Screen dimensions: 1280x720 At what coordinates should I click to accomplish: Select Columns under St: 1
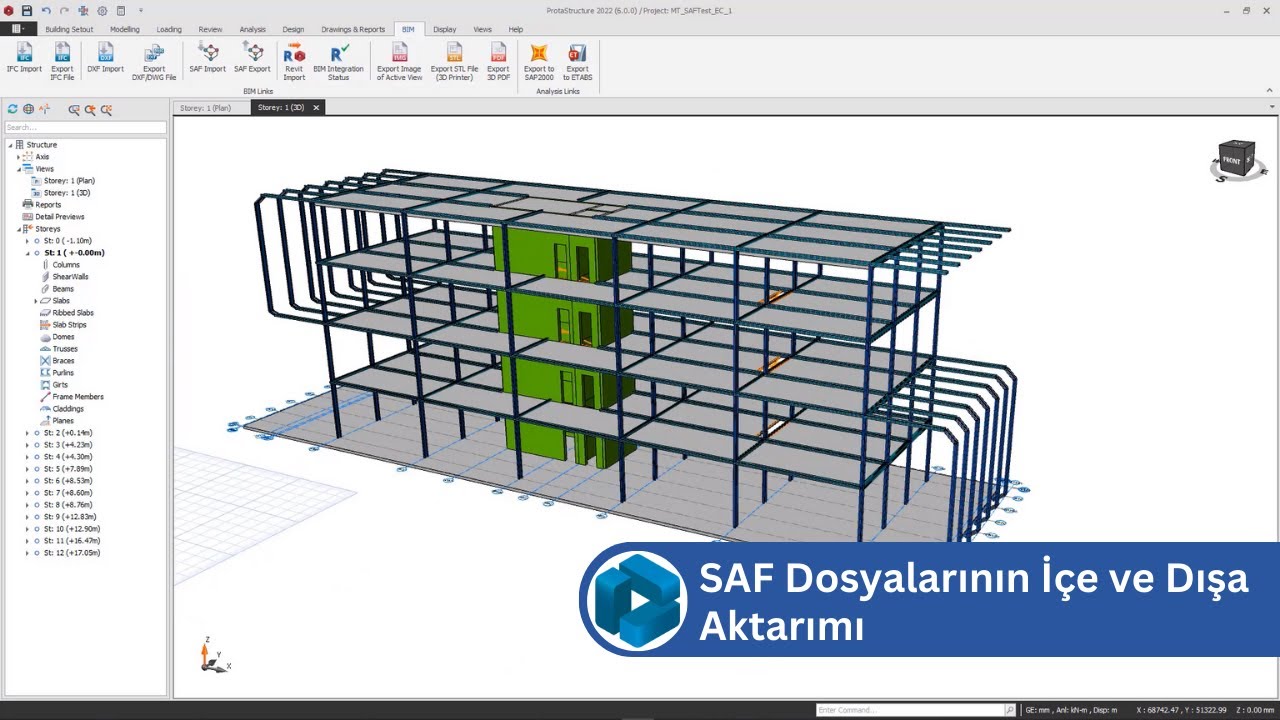pyautogui.click(x=66, y=265)
